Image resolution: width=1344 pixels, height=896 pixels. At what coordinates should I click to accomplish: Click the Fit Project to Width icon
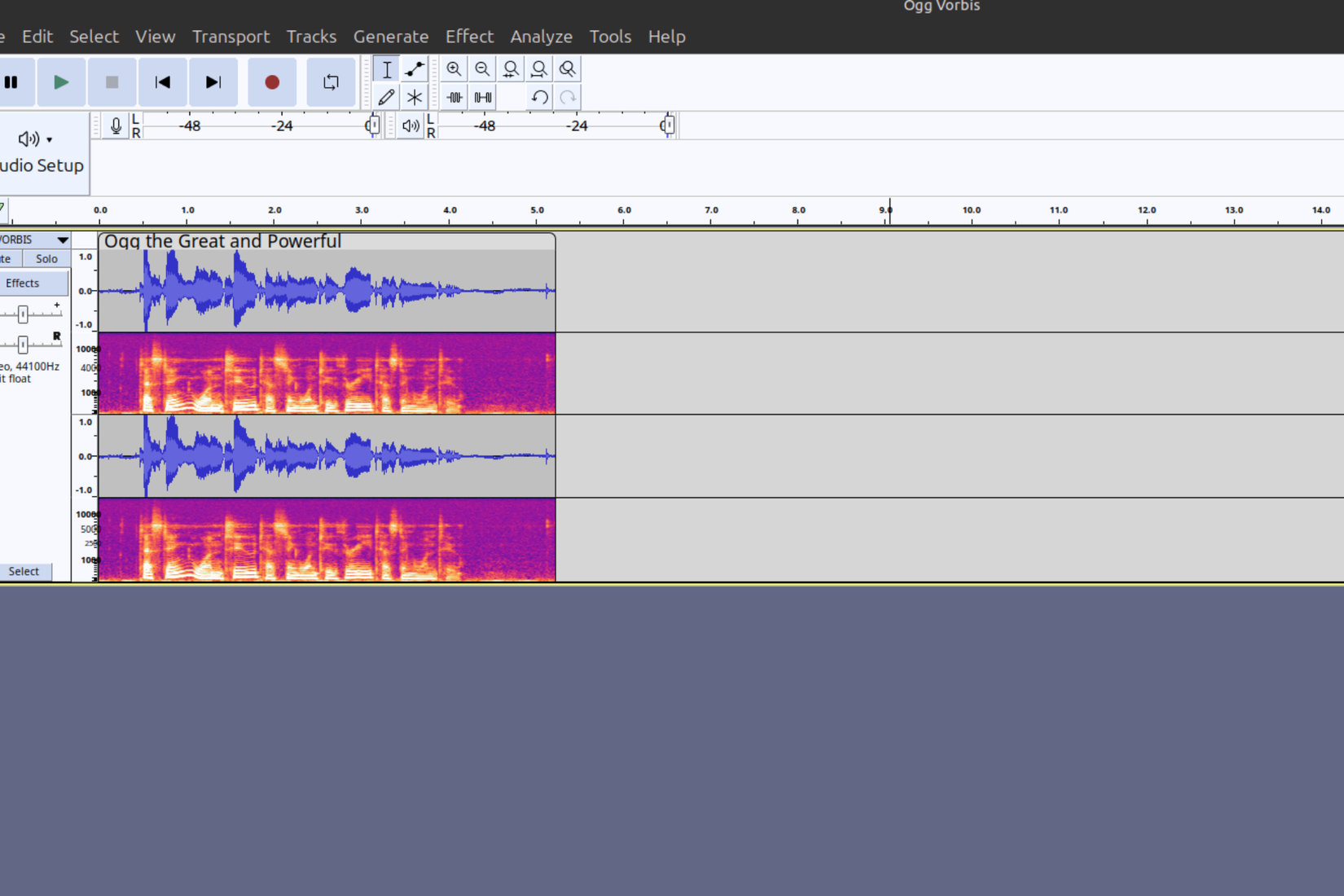pyautogui.click(x=538, y=68)
